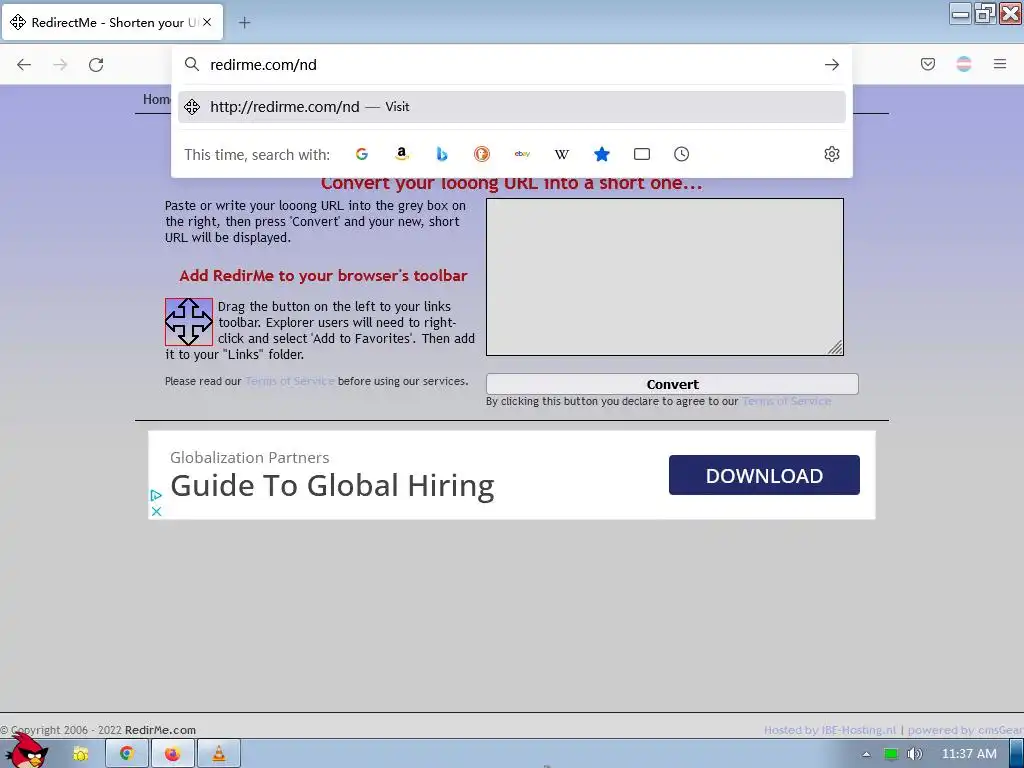Click the AdChoices triangle icon
1024x768 pixels.
pyautogui.click(x=156, y=496)
